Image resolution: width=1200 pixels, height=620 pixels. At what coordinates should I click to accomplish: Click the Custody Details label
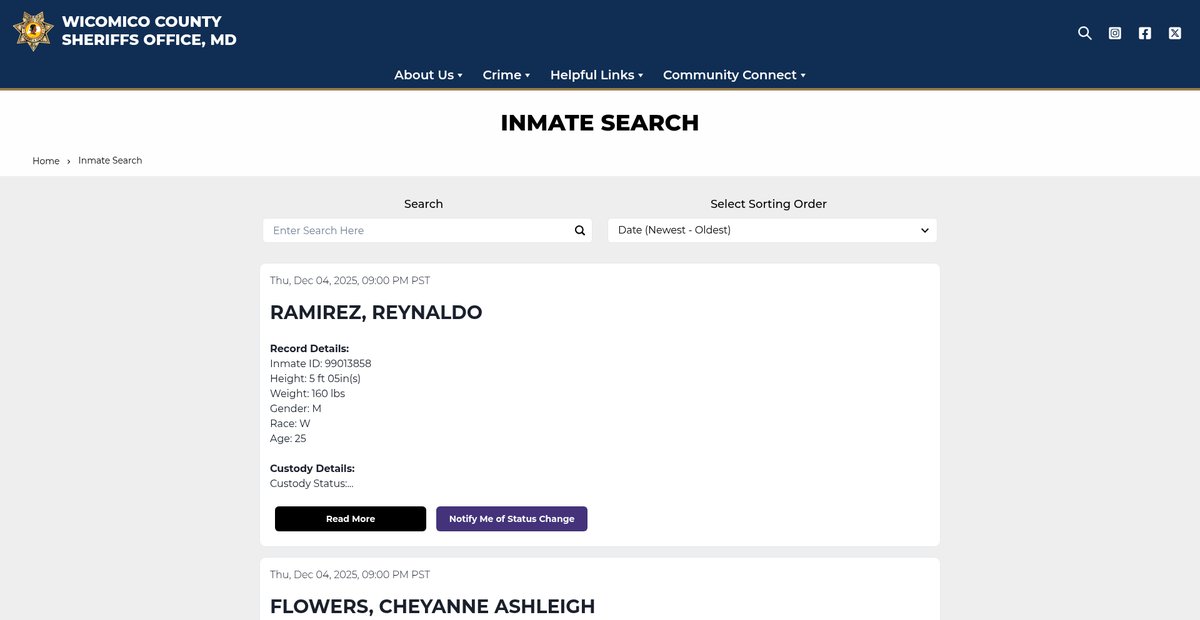pyautogui.click(x=312, y=469)
